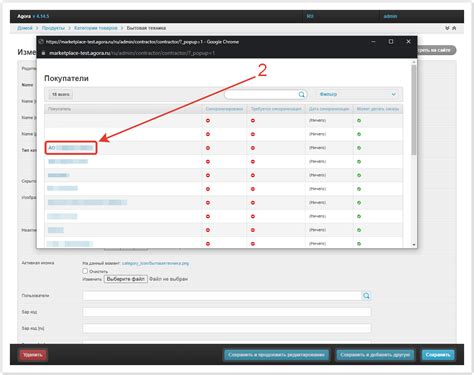Select the АО buyer link in the list
This screenshot has width=474, height=375.
click(x=70, y=148)
